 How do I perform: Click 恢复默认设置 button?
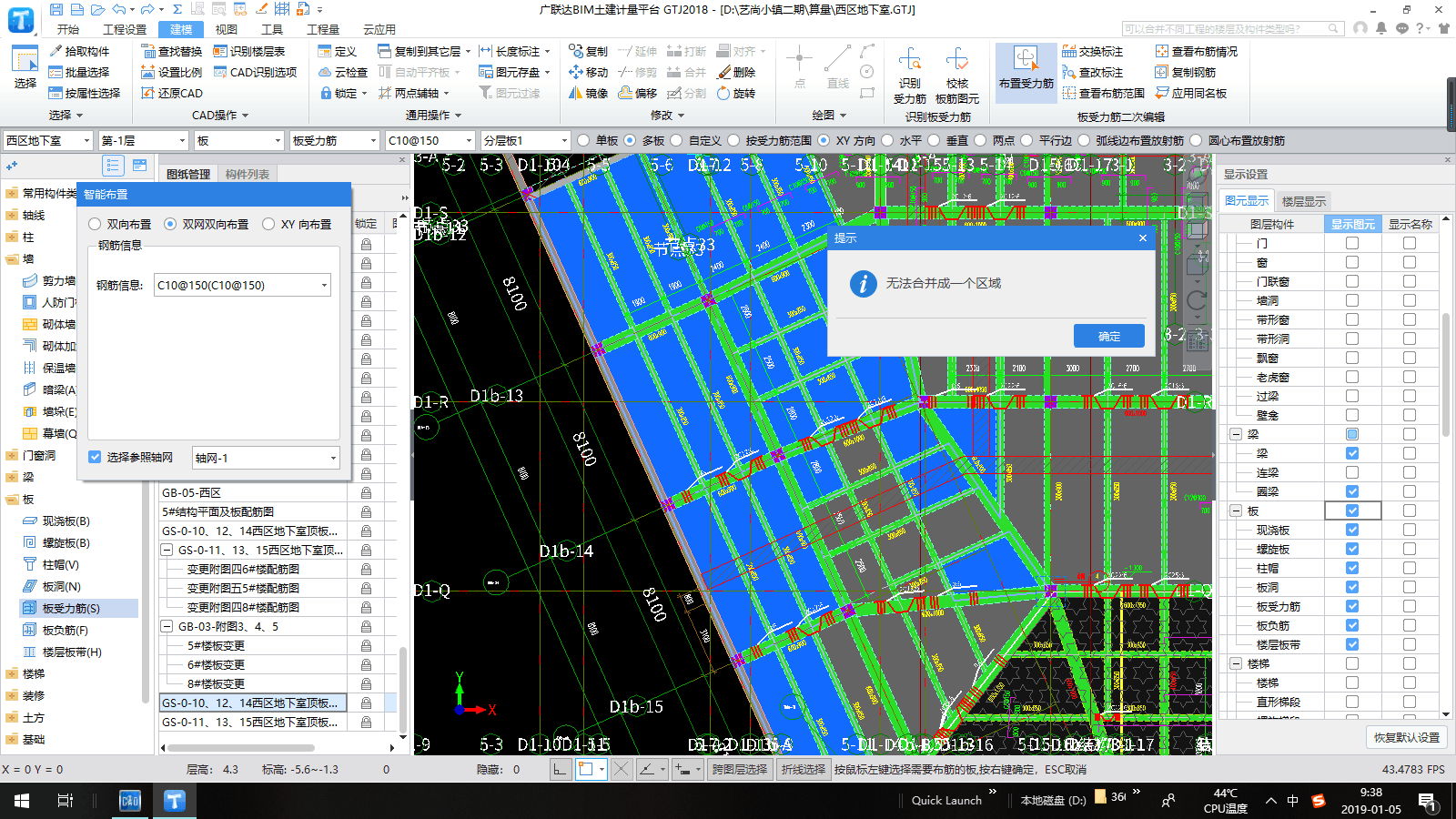[x=1407, y=737]
